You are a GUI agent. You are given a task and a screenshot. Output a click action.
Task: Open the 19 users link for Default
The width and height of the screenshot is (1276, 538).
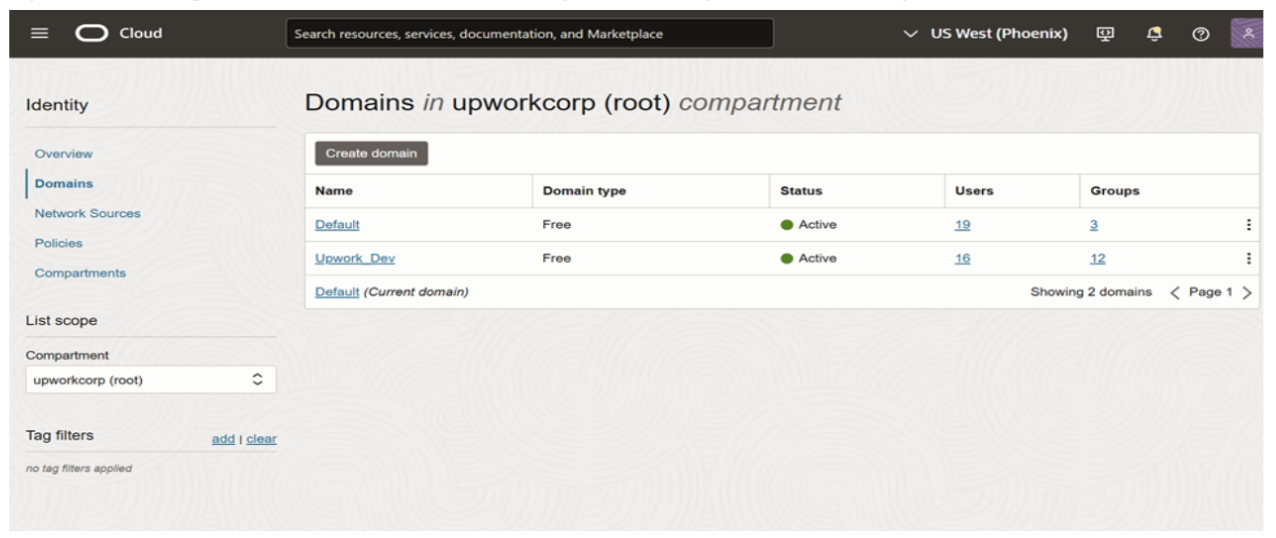click(x=962, y=225)
